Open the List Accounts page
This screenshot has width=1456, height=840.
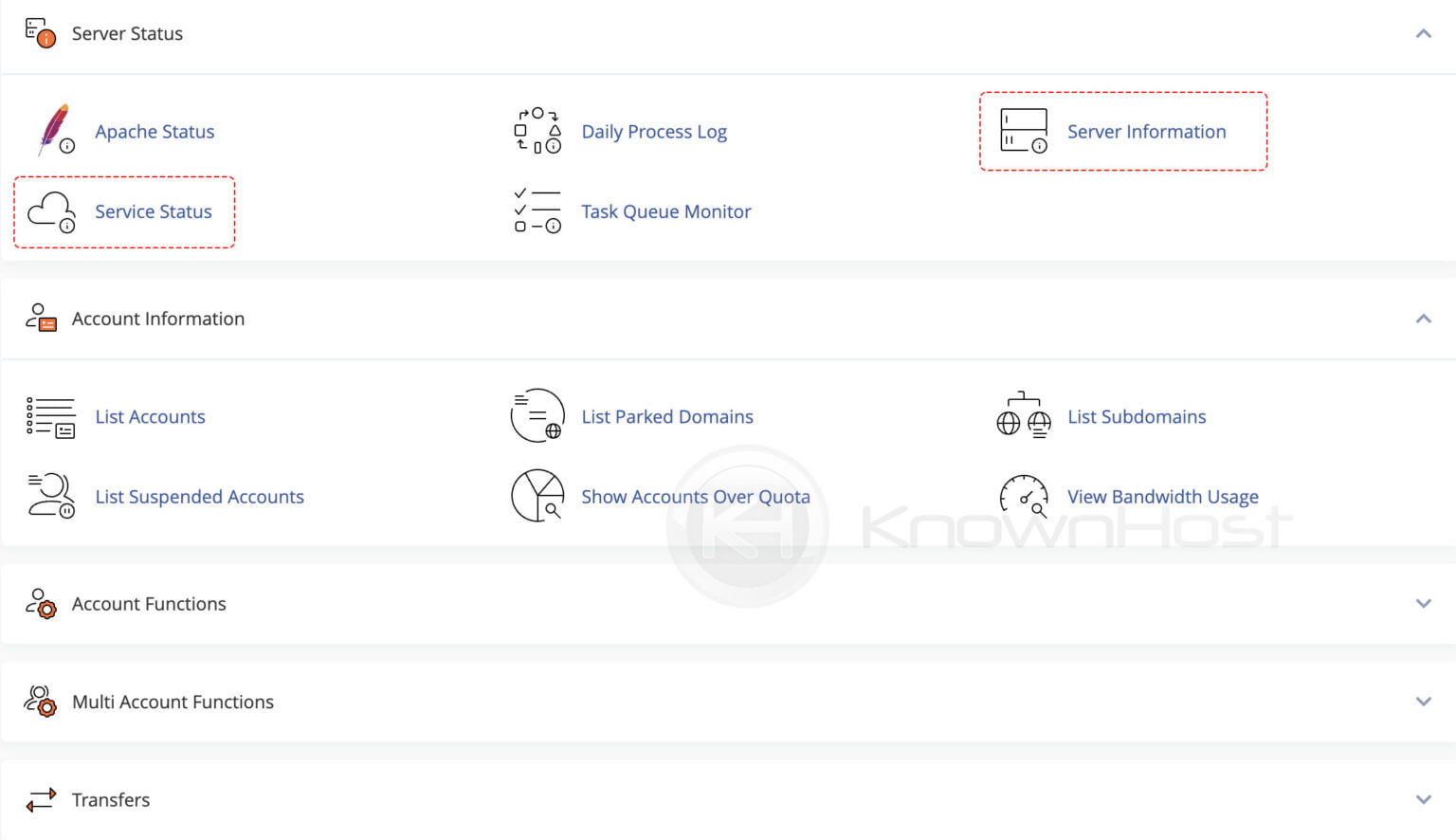[x=150, y=416]
